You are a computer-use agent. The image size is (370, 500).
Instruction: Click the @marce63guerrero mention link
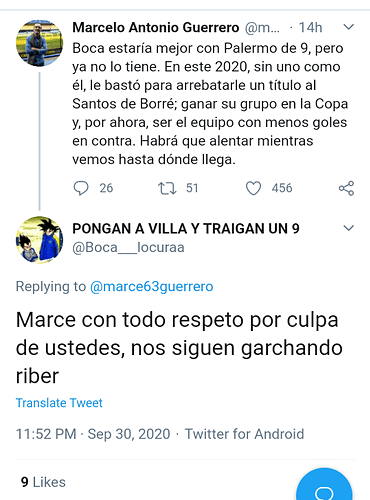pyautogui.click(x=152, y=287)
